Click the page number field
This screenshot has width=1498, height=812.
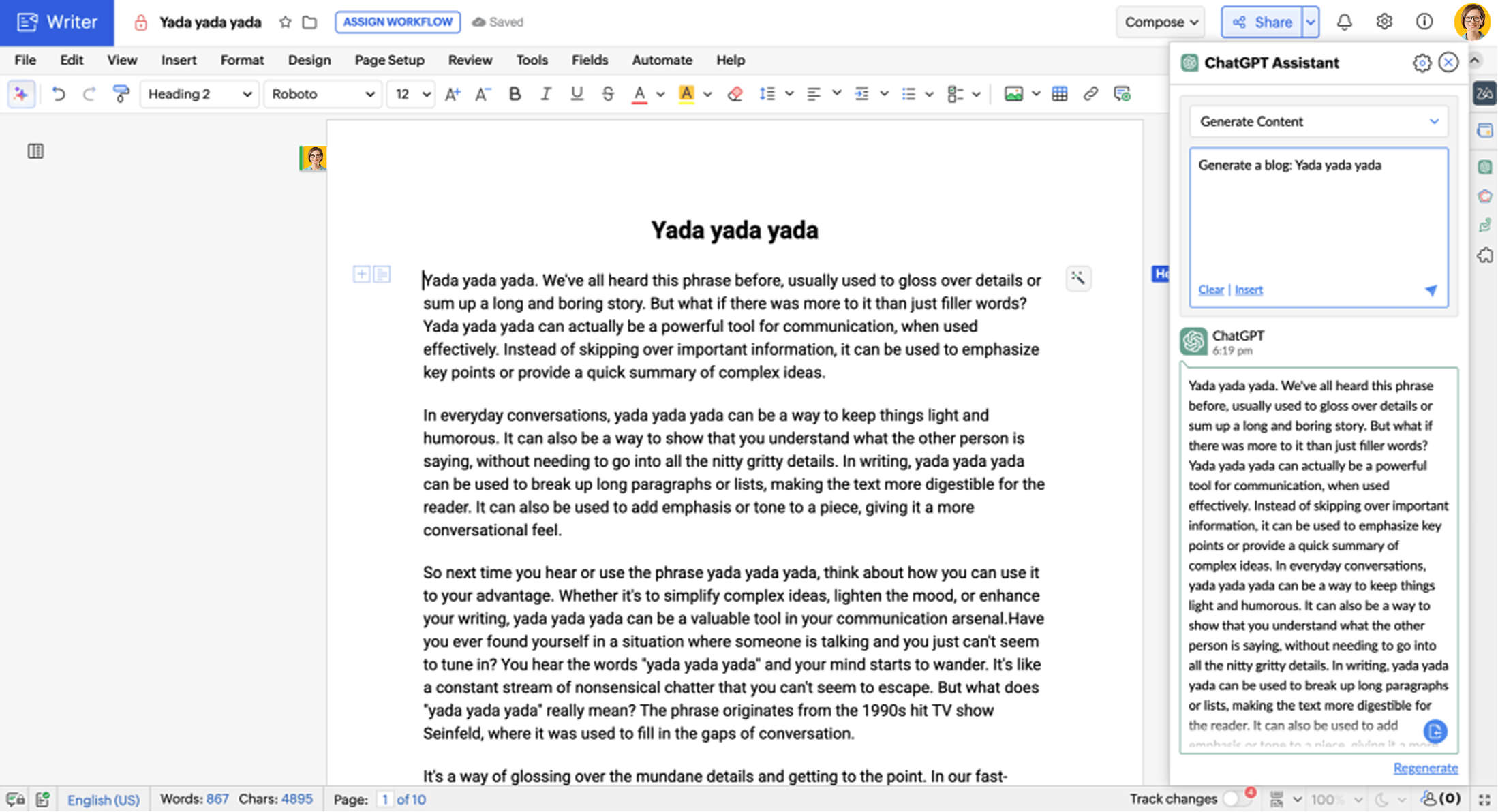click(x=385, y=799)
